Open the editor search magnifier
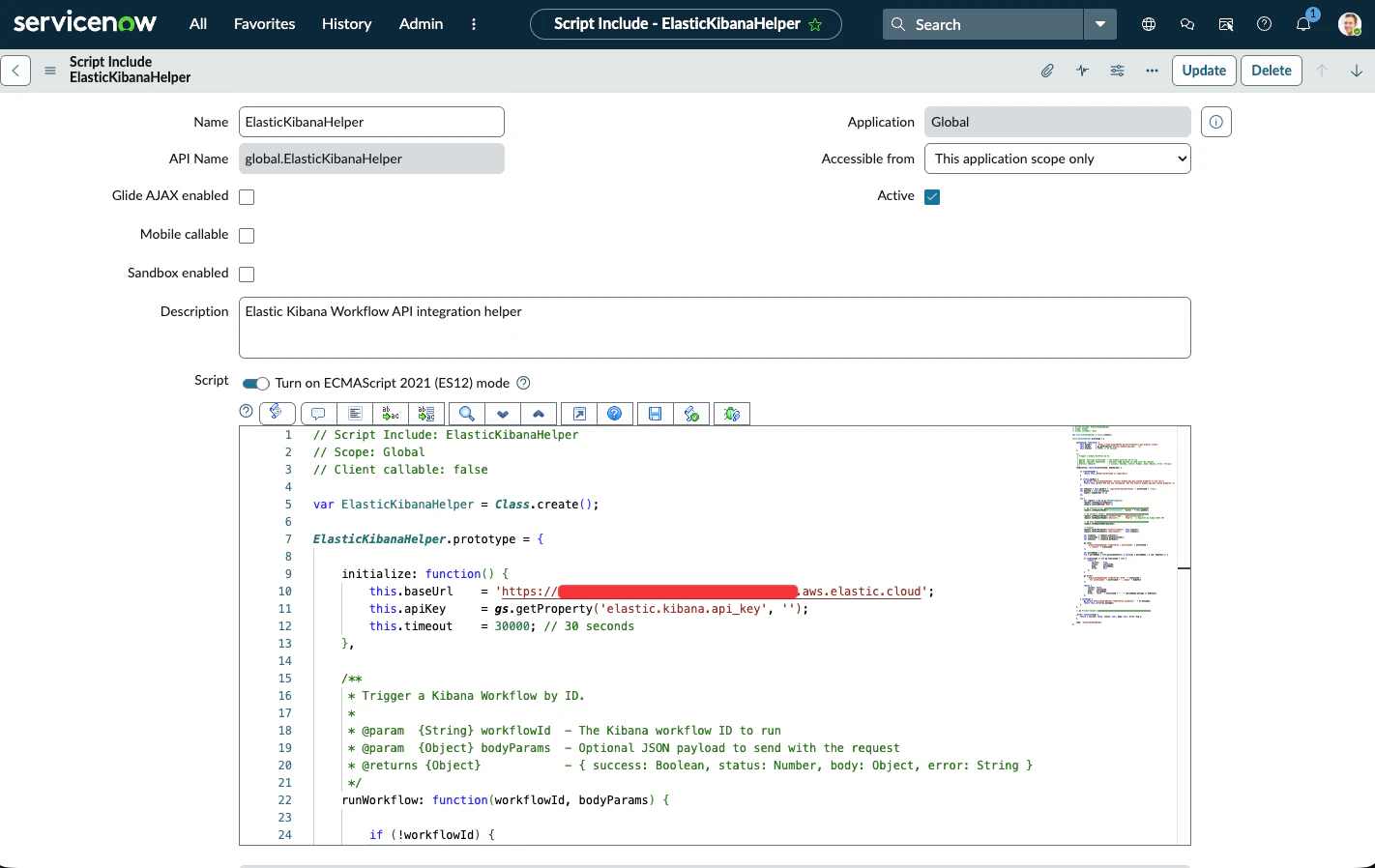 466,414
